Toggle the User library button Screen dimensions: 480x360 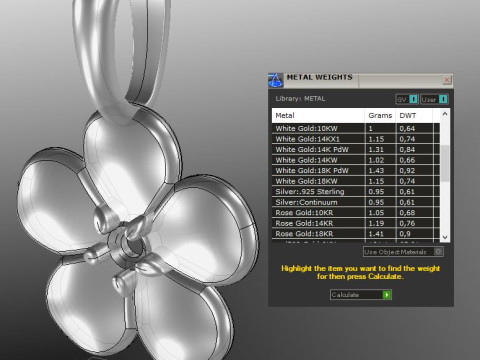(434, 99)
